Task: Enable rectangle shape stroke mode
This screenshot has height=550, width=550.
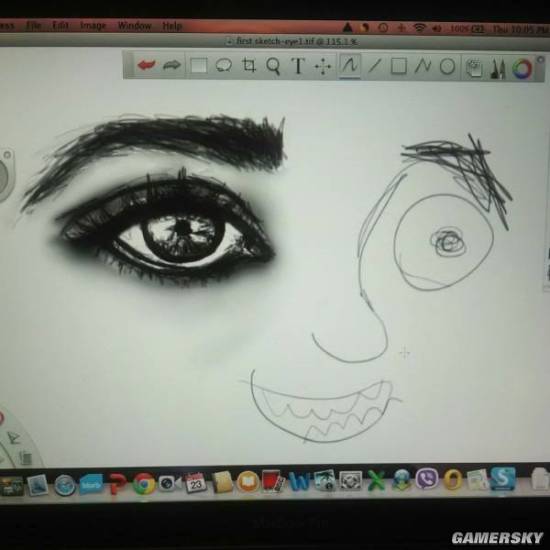Action: click(398, 66)
